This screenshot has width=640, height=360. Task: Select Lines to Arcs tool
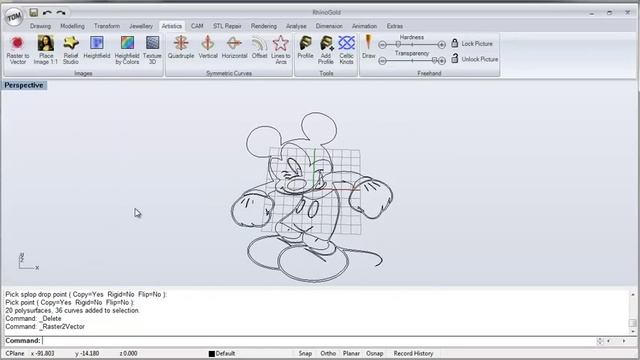(281, 50)
